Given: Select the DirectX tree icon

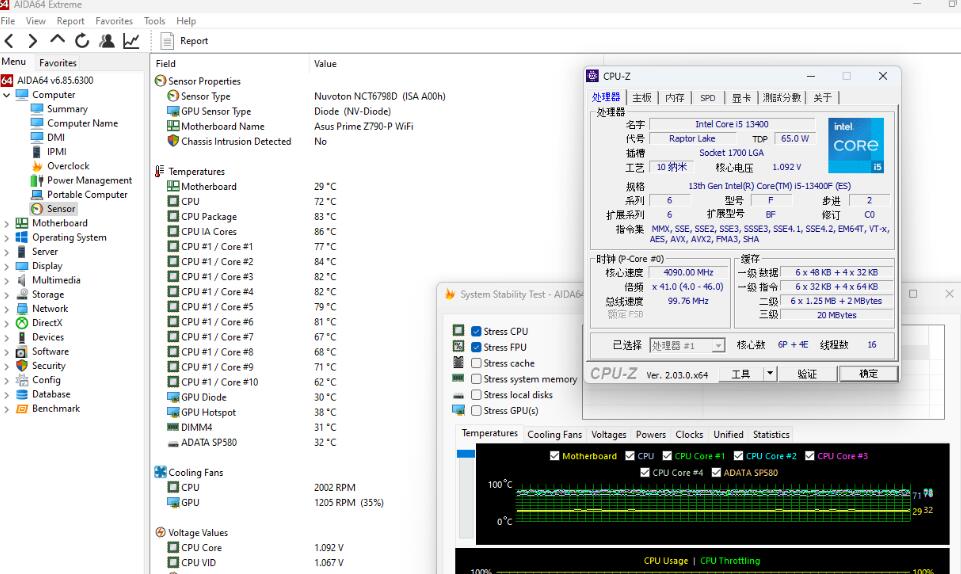Looking at the screenshot, I should point(22,323).
